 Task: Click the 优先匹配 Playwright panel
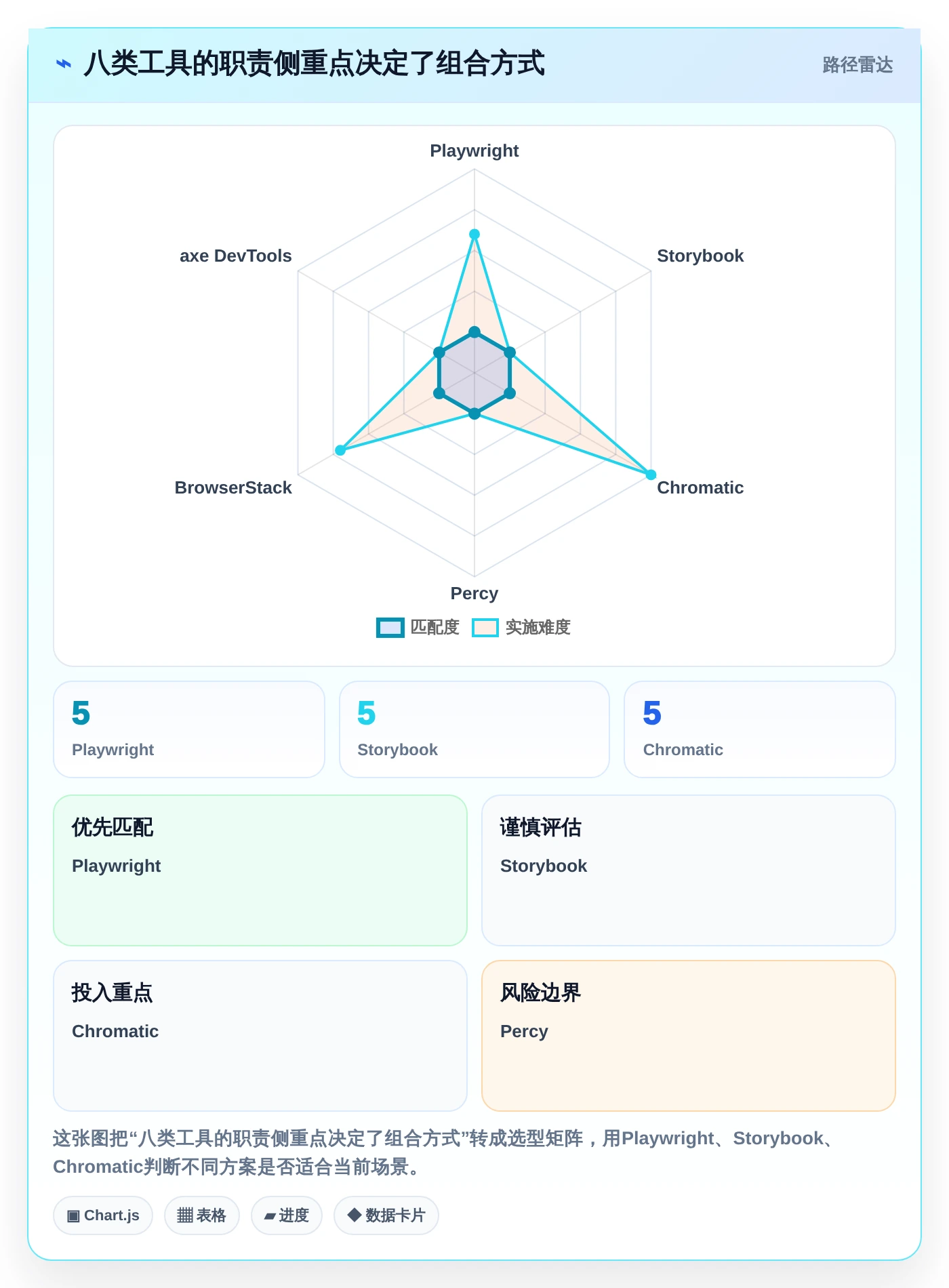click(260, 870)
